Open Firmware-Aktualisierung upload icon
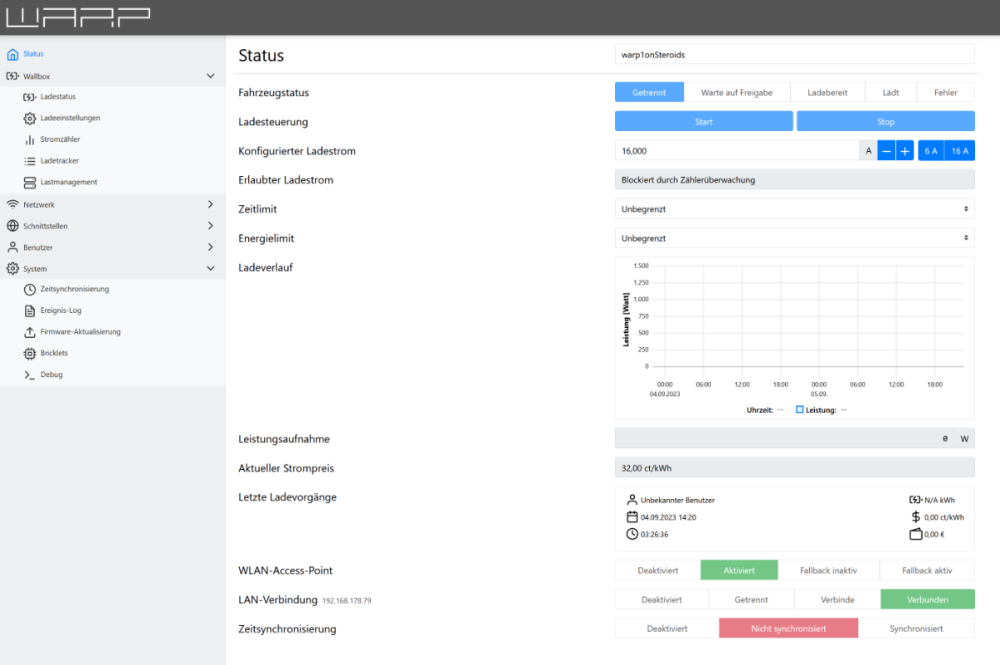The height and width of the screenshot is (665, 1000). (x=29, y=332)
